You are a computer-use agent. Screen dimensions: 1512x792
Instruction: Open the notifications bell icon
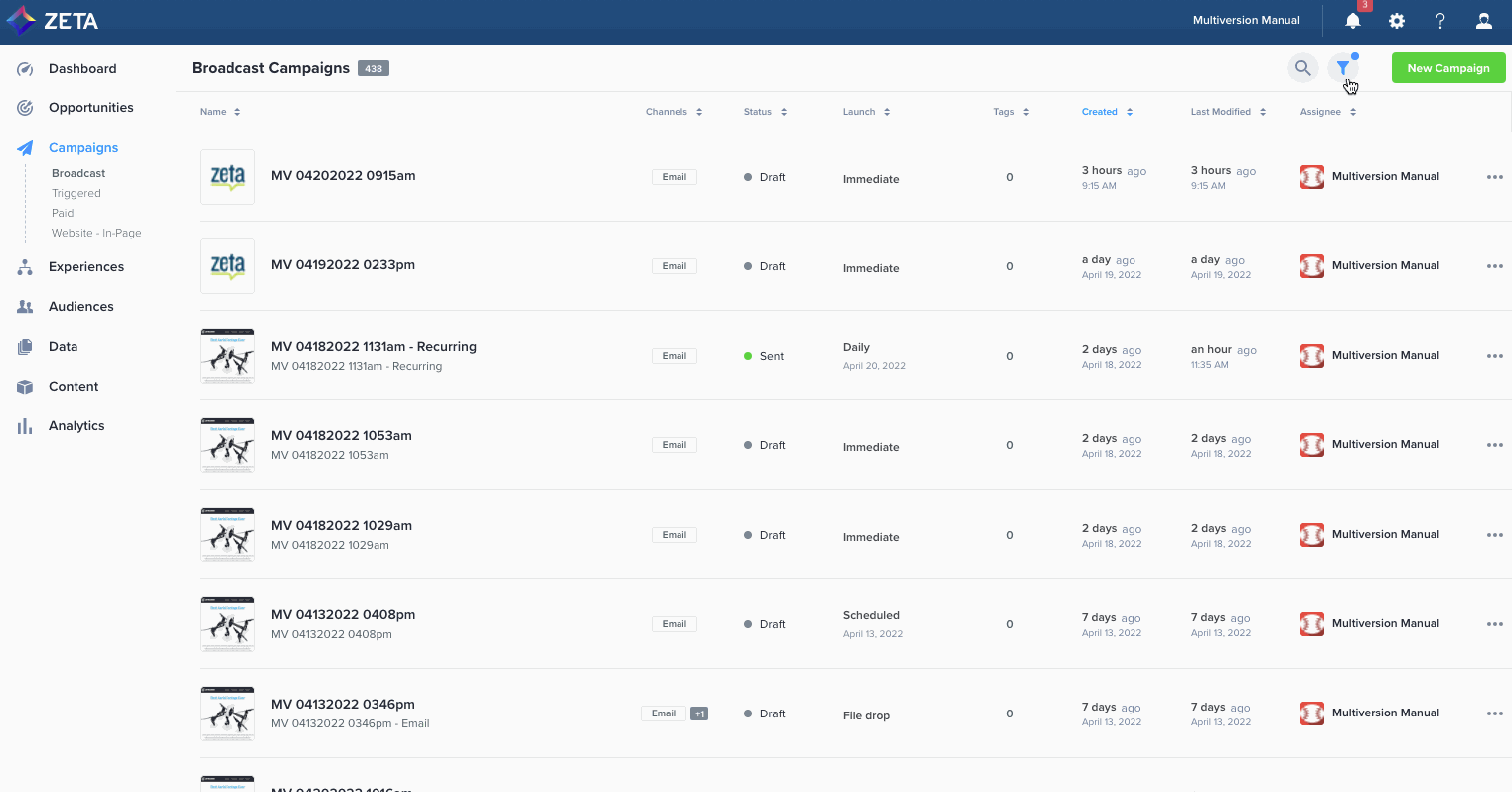(x=1352, y=21)
